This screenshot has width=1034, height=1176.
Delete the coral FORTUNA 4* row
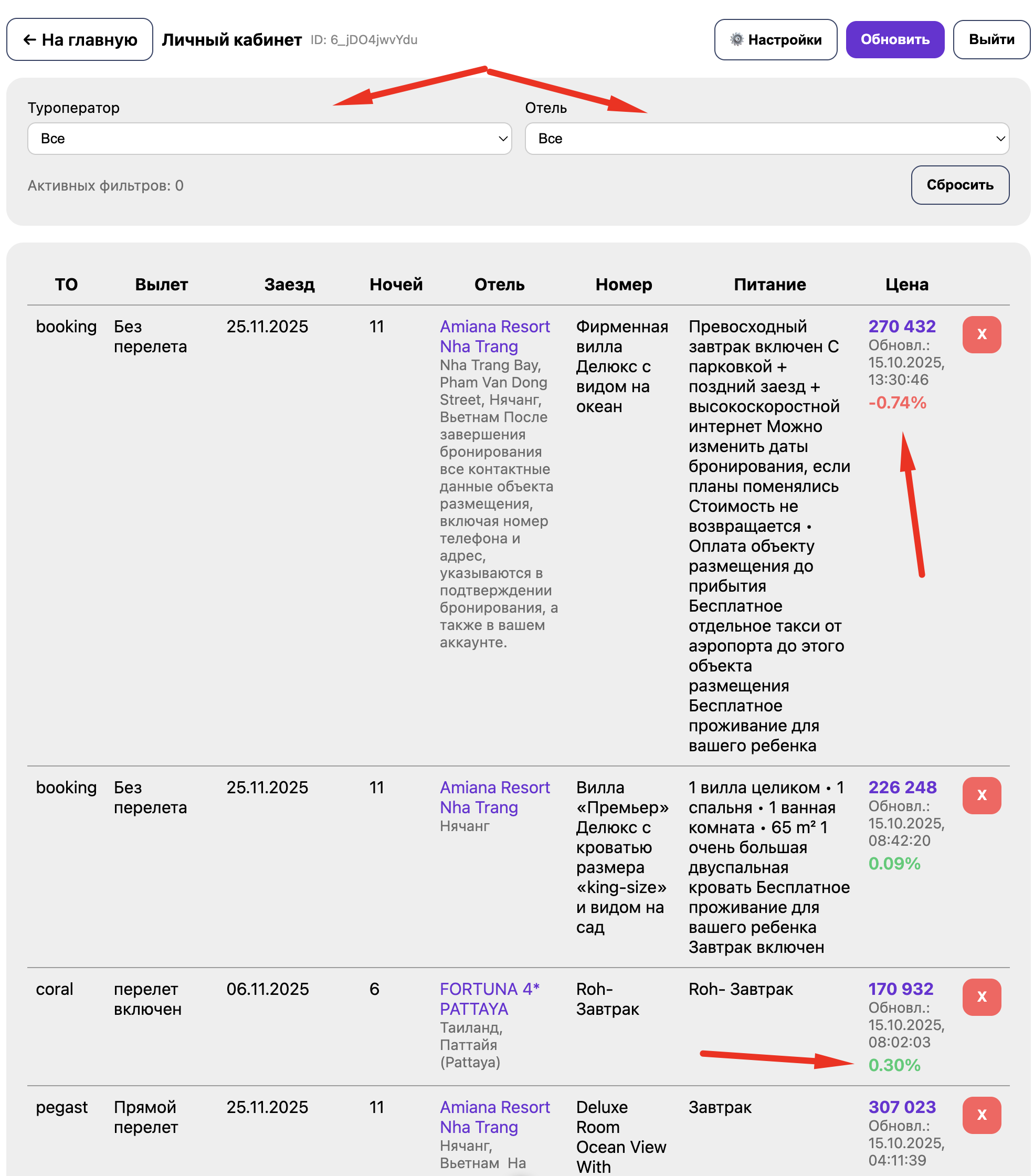[981, 996]
